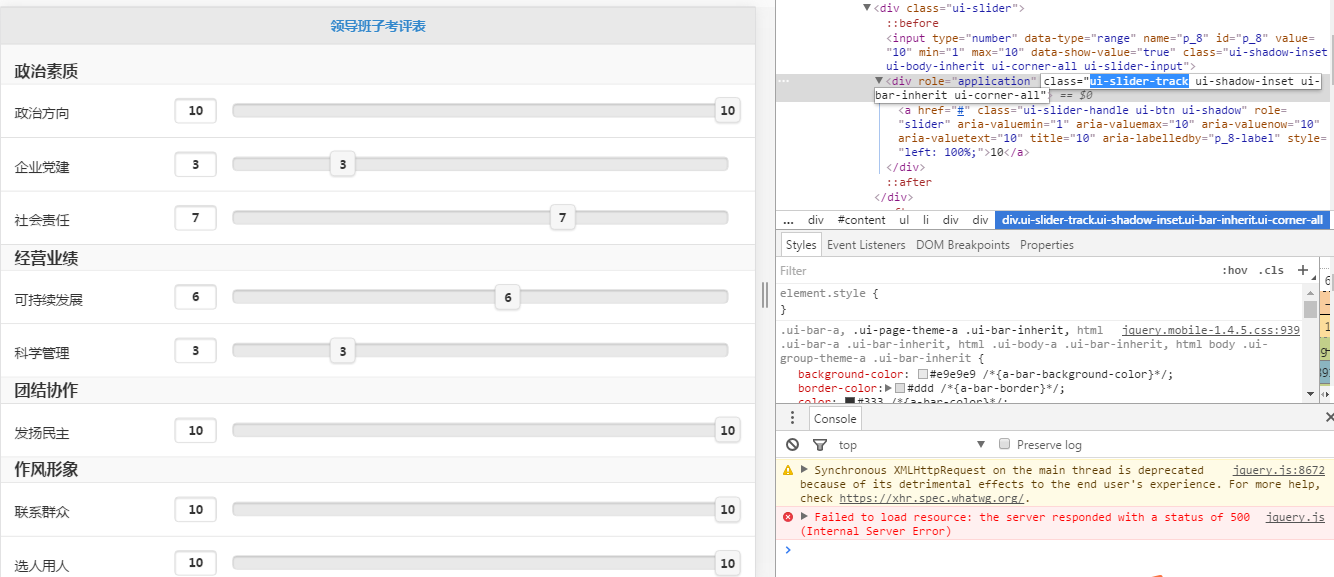Focus the 政治方向 number input
This screenshot has width=1334, height=577.
coord(196,110)
